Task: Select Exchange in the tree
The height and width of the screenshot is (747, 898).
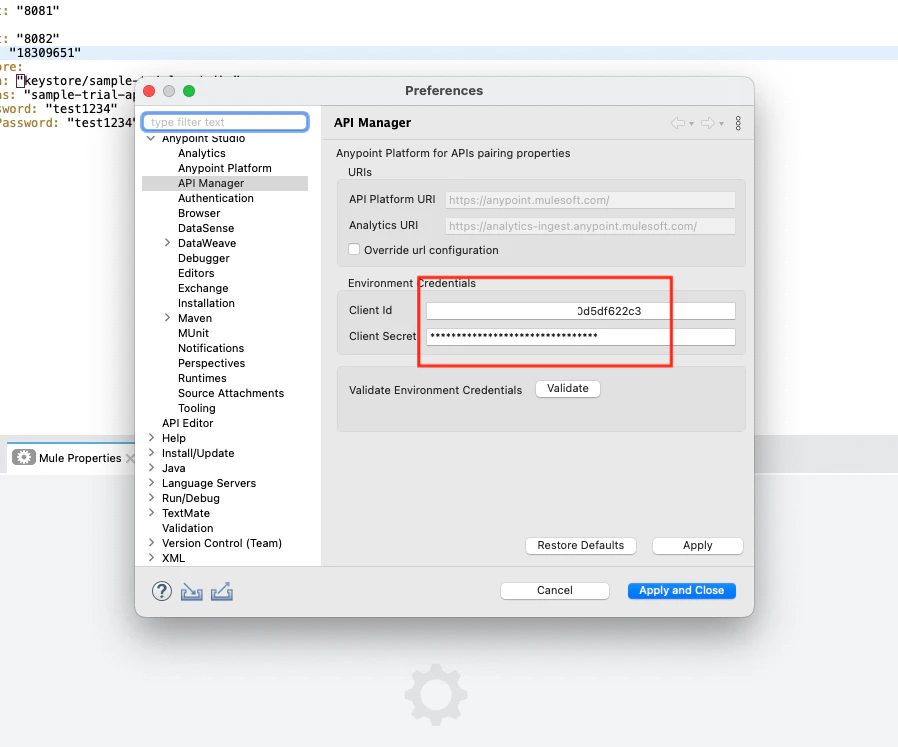Action: [203, 288]
